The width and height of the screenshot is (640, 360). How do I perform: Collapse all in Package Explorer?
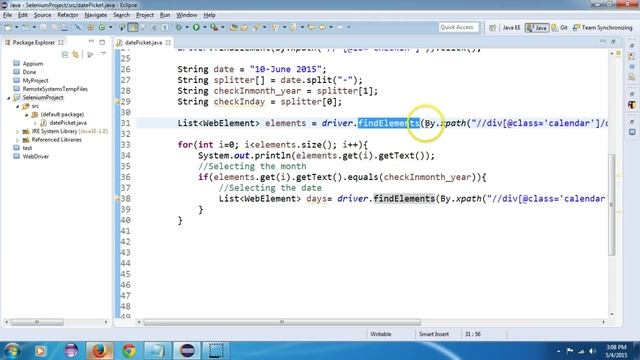point(65,54)
